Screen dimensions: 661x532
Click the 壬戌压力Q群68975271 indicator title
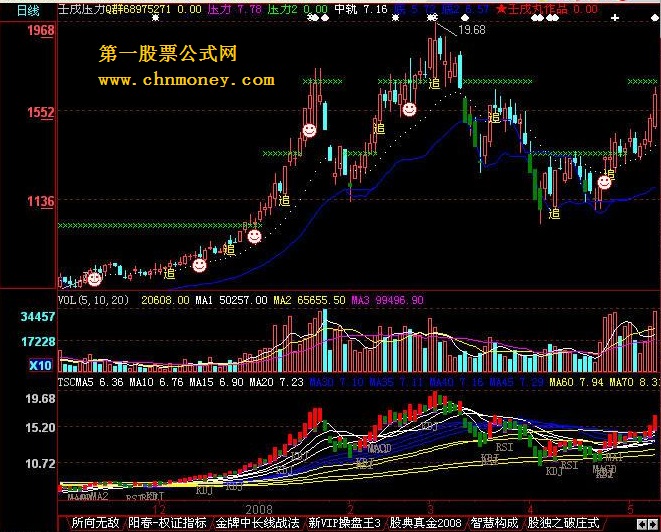click(115, 9)
